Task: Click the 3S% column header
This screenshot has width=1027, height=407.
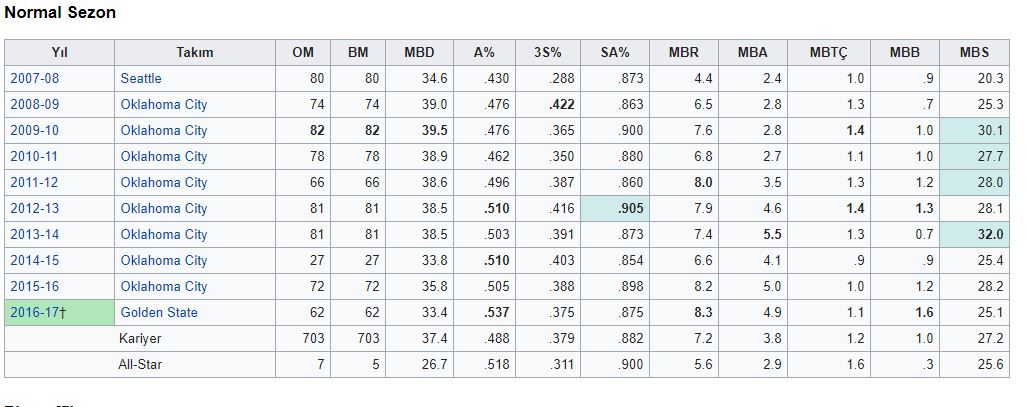Action: pyautogui.click(x=548, y=52)
